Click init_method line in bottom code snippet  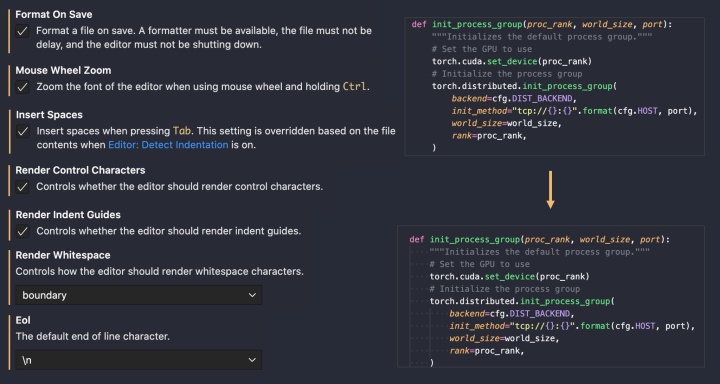(572, 326)
